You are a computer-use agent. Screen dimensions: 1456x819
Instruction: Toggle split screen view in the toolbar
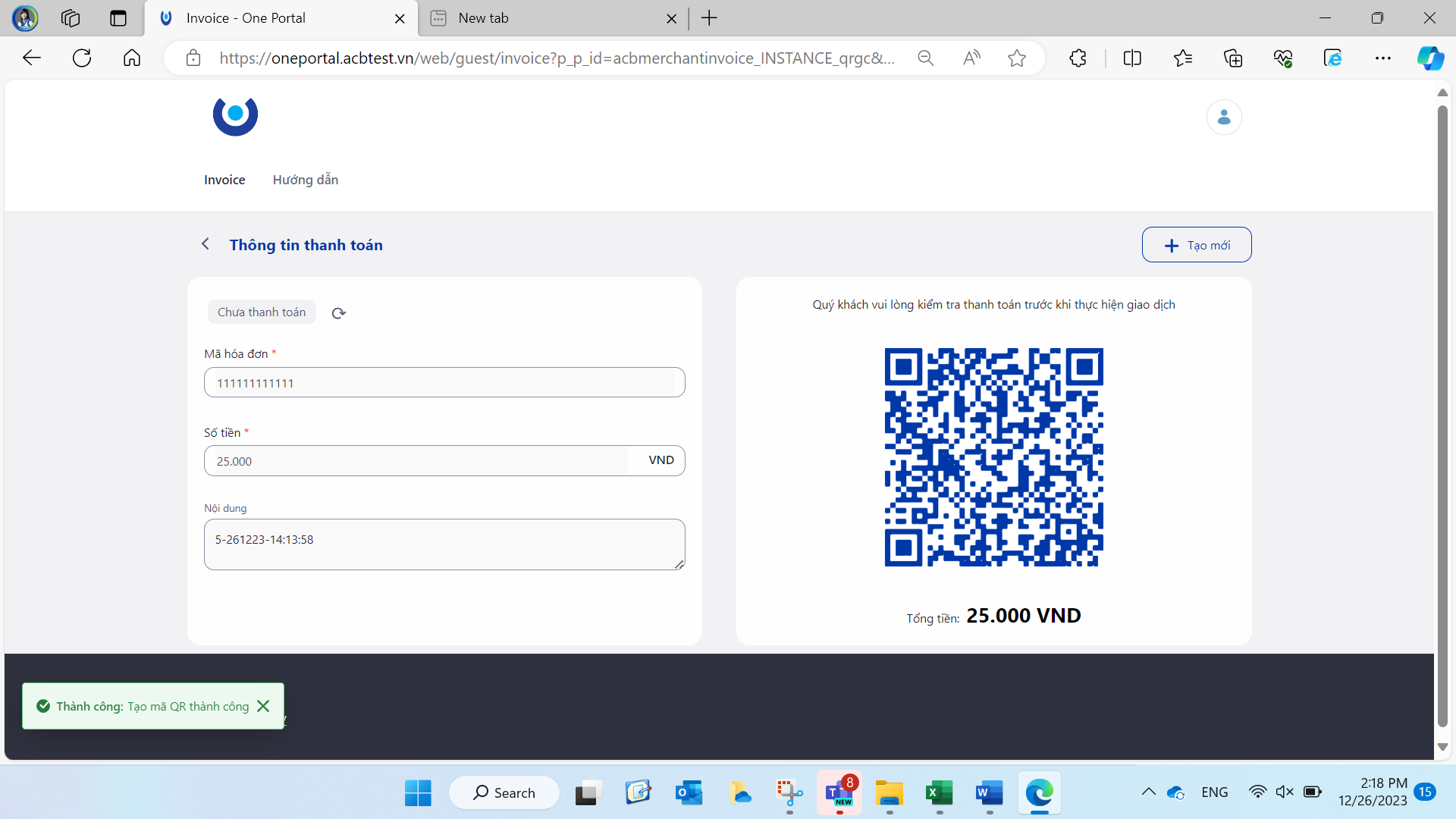1132,57
